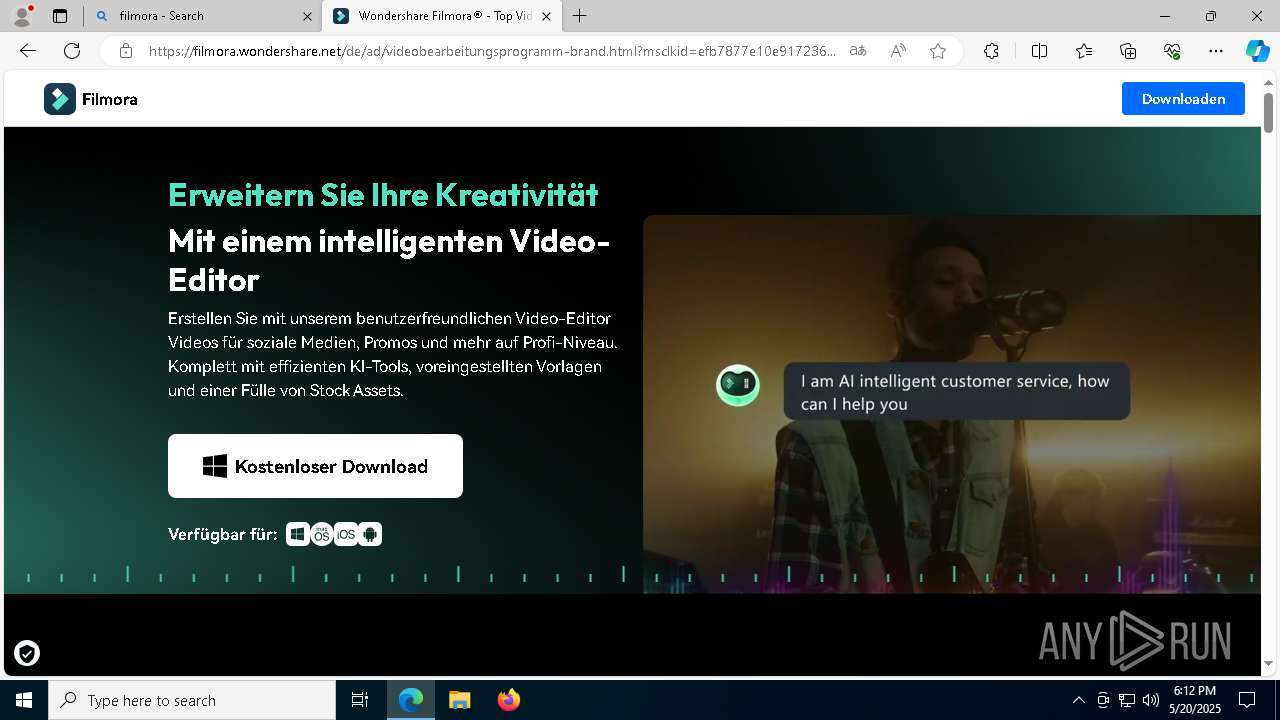Open the favorites list icon
Screen dimensions: 1280x720
click(x=1084, y=51)
